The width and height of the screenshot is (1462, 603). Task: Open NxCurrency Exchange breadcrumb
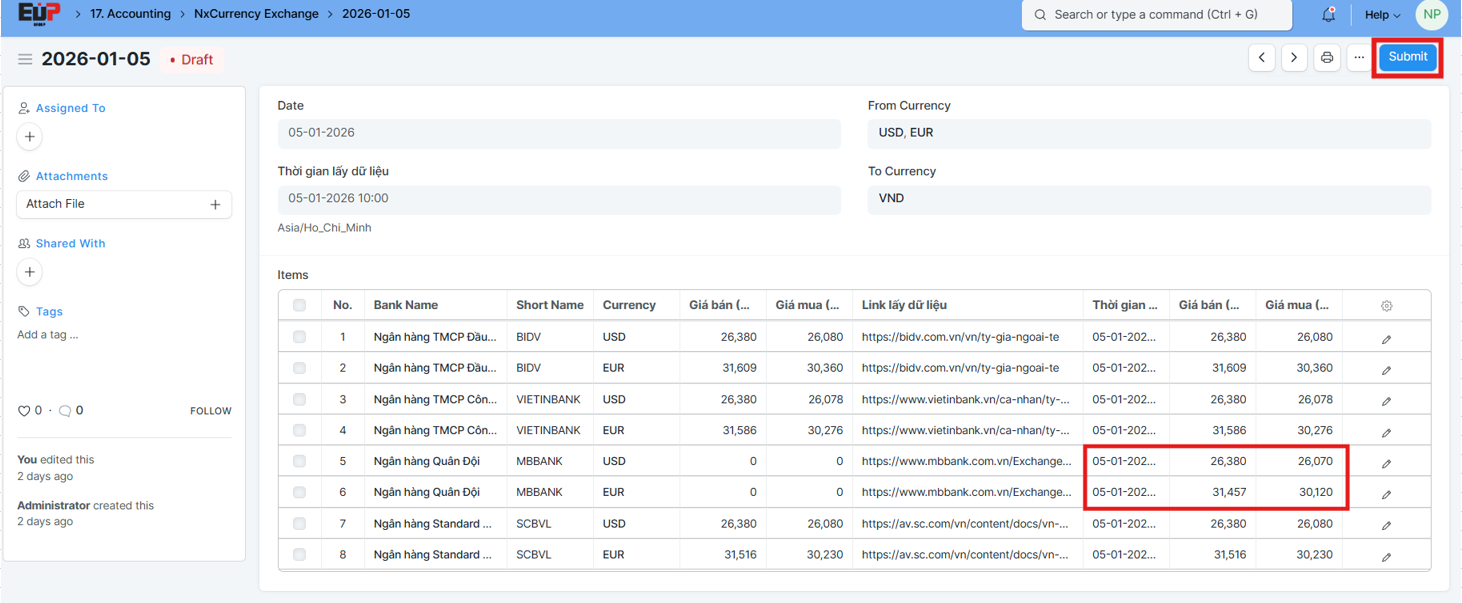click(256, 14)
